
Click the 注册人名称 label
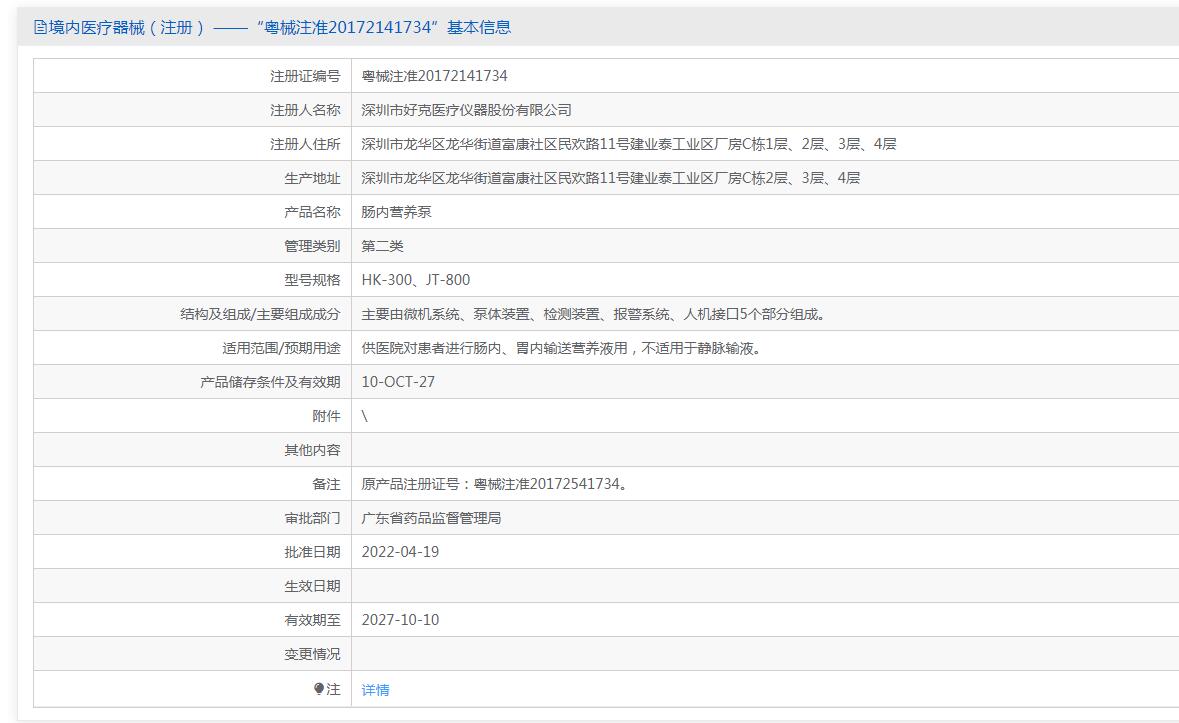click(x=305, y=110)
